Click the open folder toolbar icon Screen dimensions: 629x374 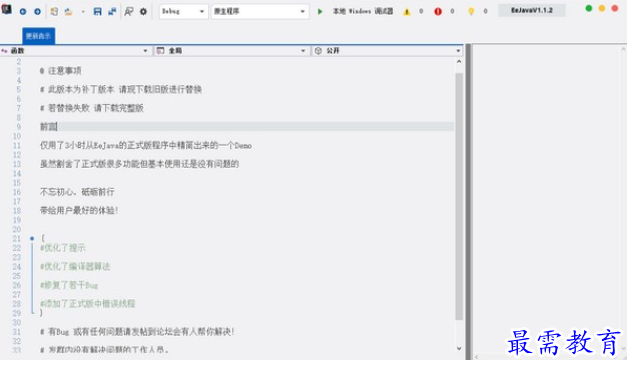point(69,12)
